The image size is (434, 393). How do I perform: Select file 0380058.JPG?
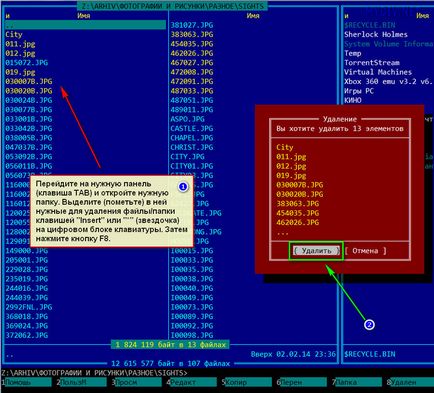coord(29,138)
